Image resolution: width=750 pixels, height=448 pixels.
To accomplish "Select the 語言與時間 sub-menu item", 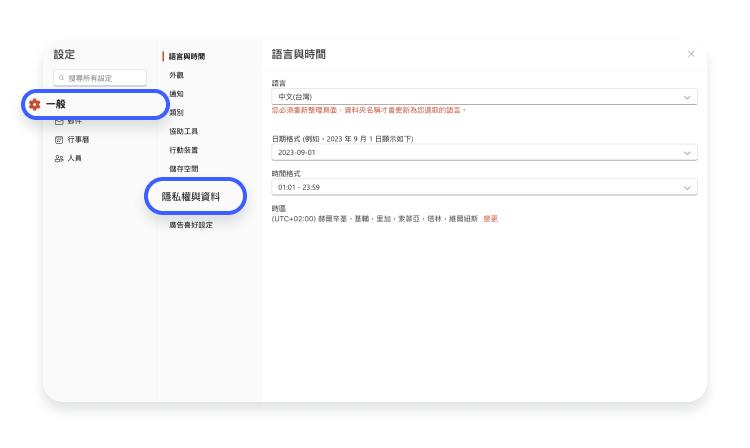I will [187, 56].
